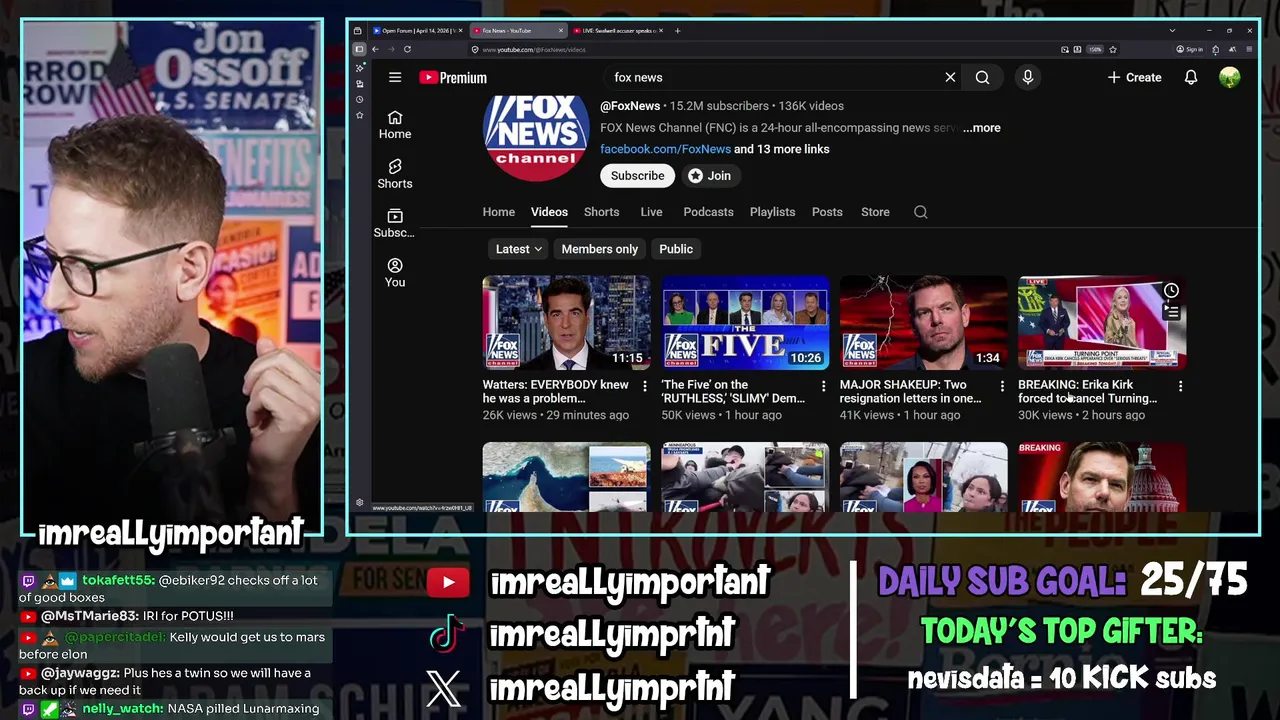Open the Podcasts tab
Viewport: 1280px width, 720px height.
click(708, 212)
